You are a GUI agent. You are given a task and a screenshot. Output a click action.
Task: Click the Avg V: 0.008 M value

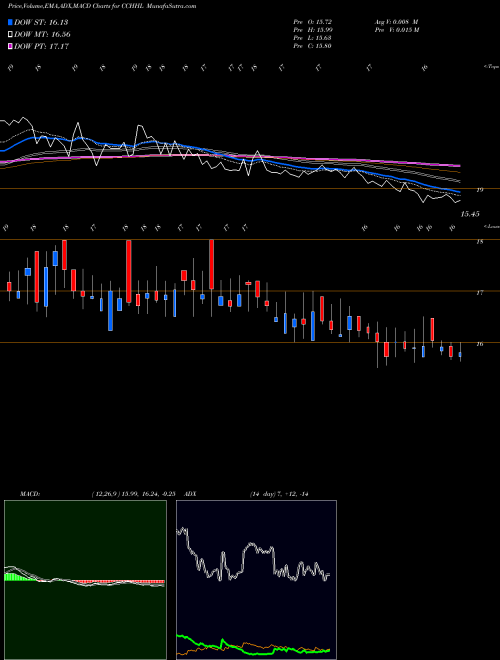click(x=396, y=21)
